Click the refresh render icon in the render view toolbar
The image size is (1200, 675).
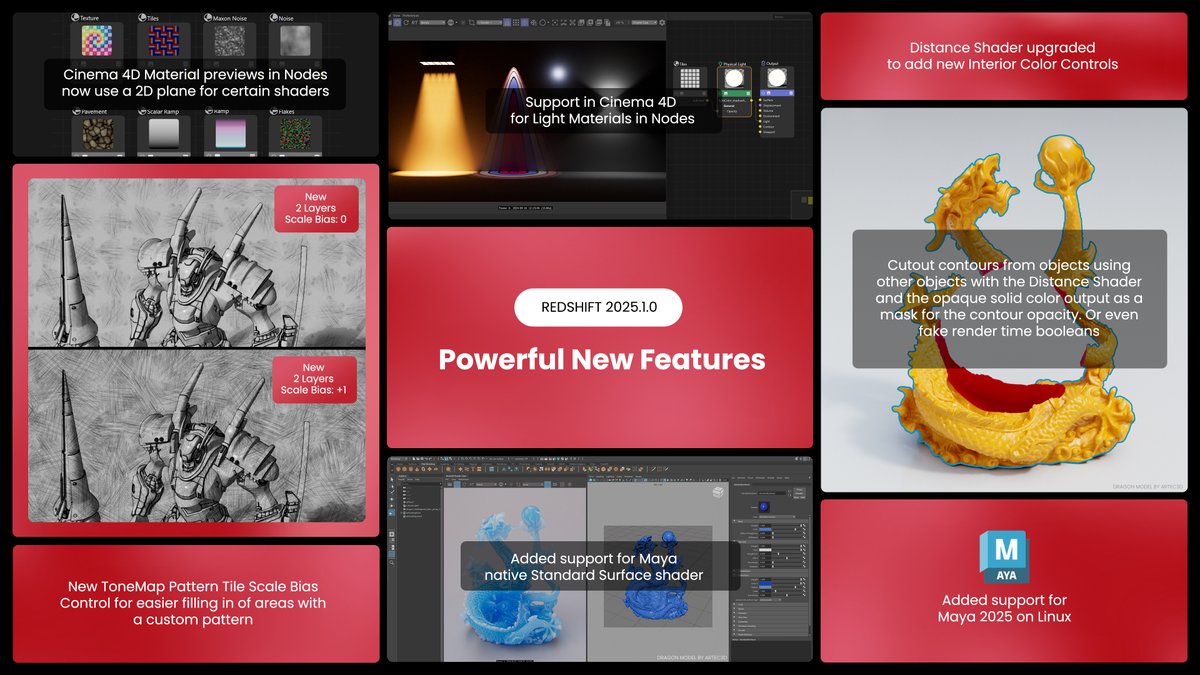point(406,22)
